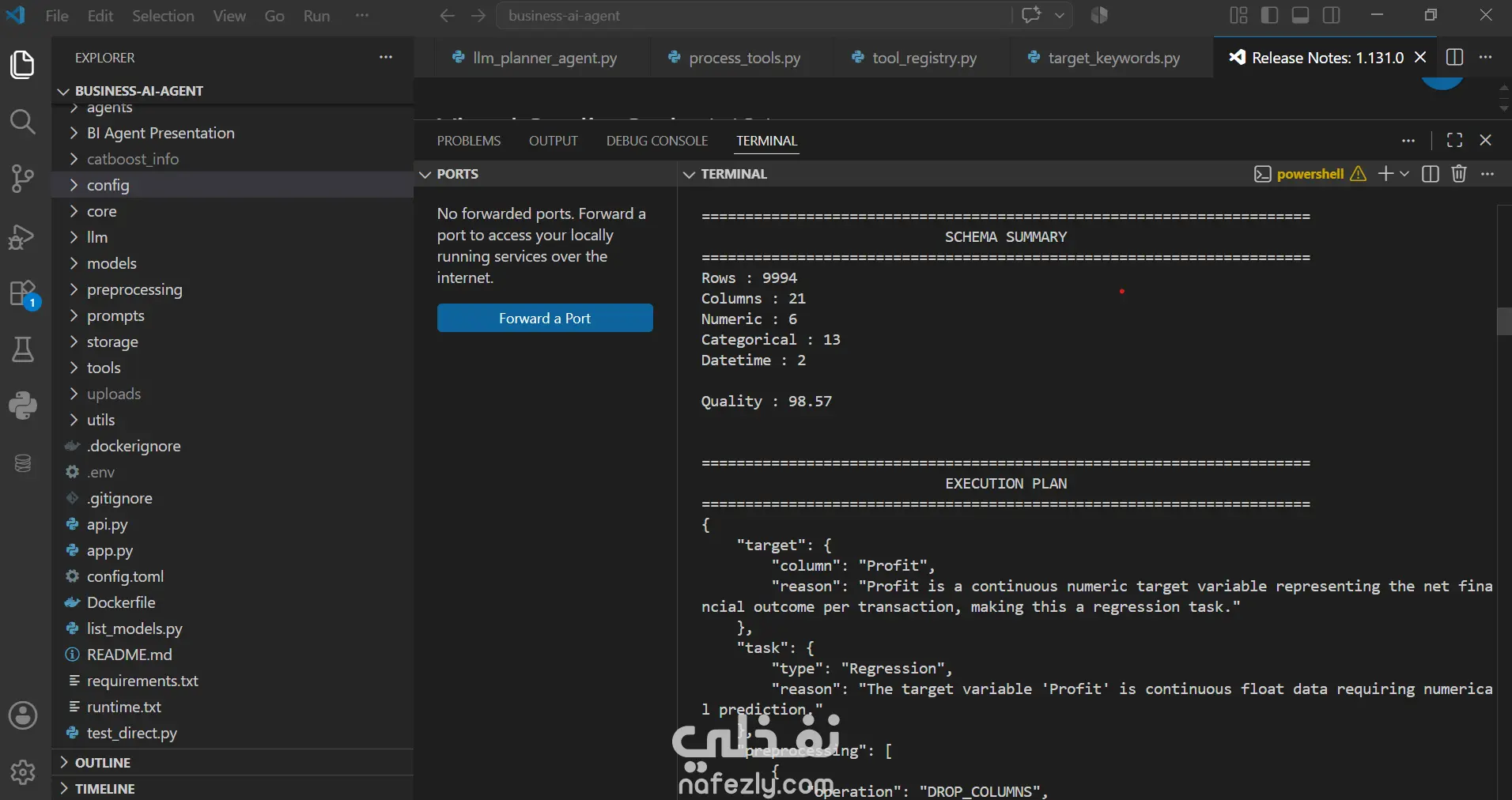Switch to PROBLEMS panel tab

469,141
